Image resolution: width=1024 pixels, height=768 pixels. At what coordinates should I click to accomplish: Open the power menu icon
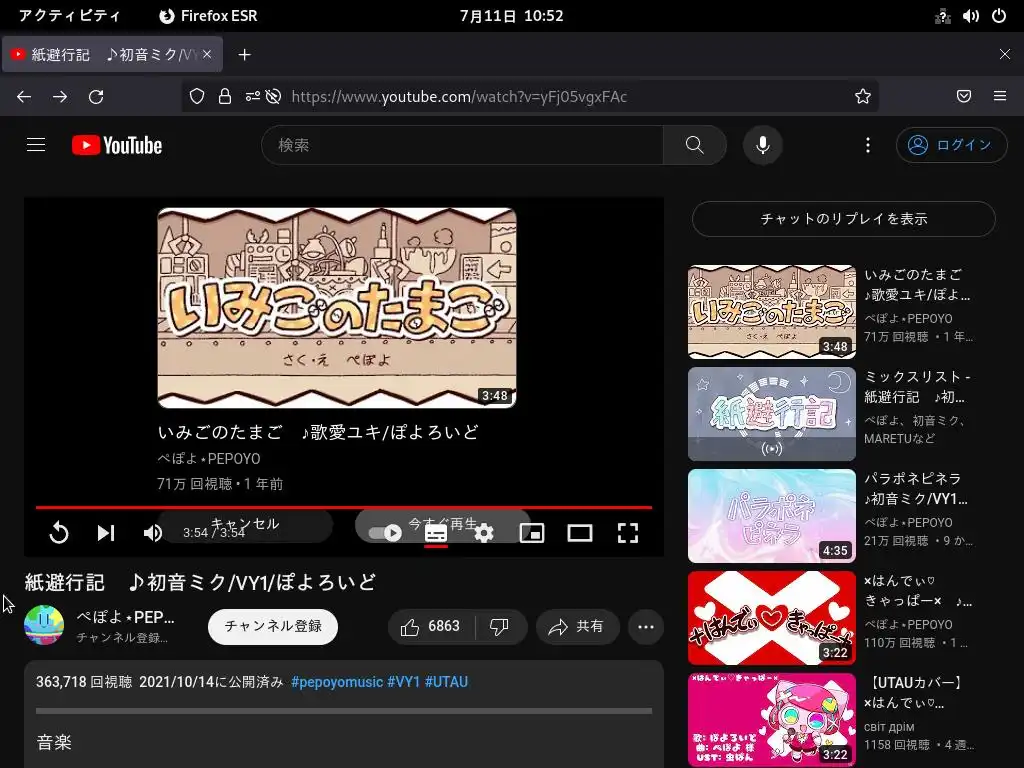coord(999,16)
